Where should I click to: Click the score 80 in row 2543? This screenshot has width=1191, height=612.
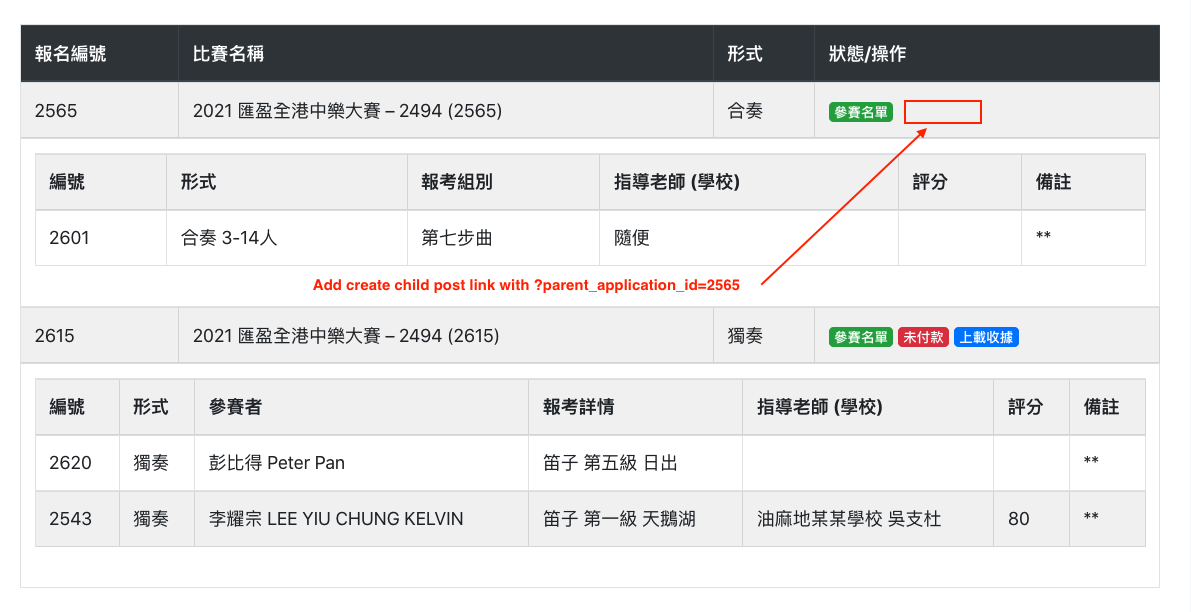point(1019,519)
